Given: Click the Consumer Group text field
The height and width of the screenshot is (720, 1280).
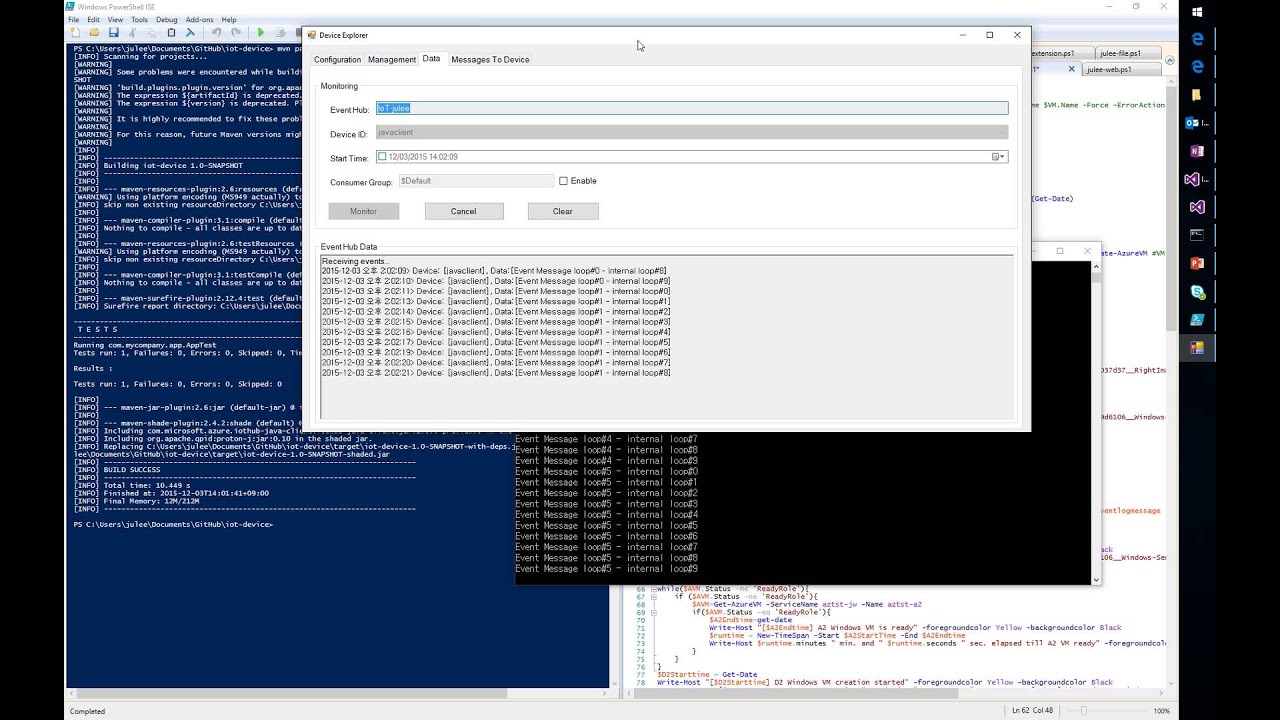Looking at the screenshot, I should tap(475, 181).
